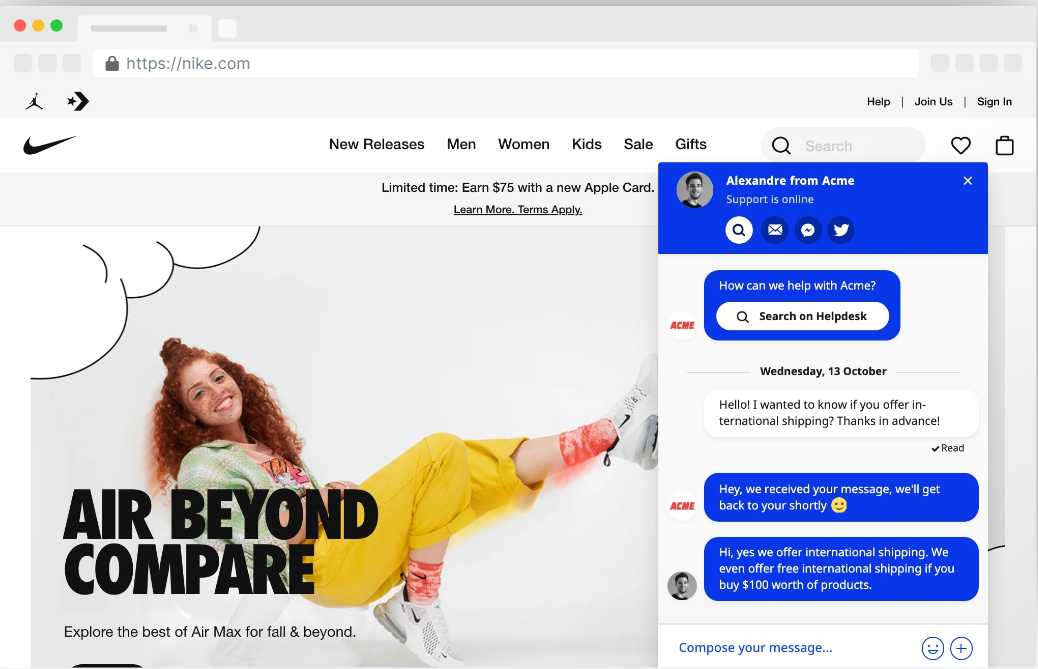Click agent avatar beside shipping reply
This screenshot has height=669, width=1038.
(682, 586)
